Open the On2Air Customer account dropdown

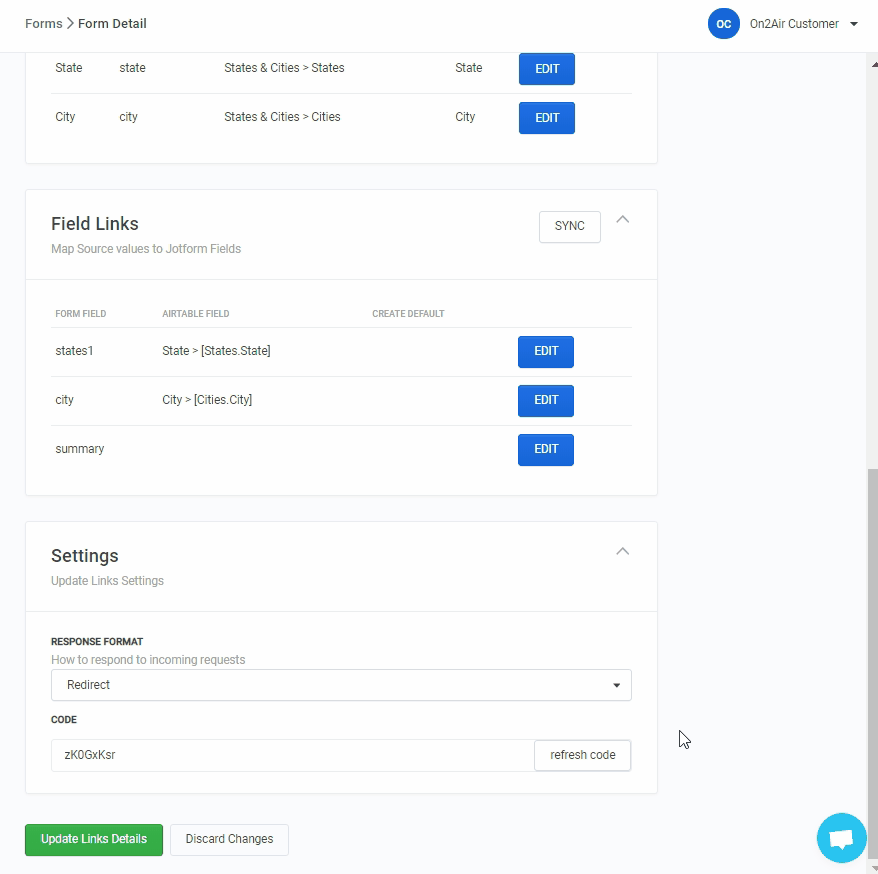(x=804, y=23)
